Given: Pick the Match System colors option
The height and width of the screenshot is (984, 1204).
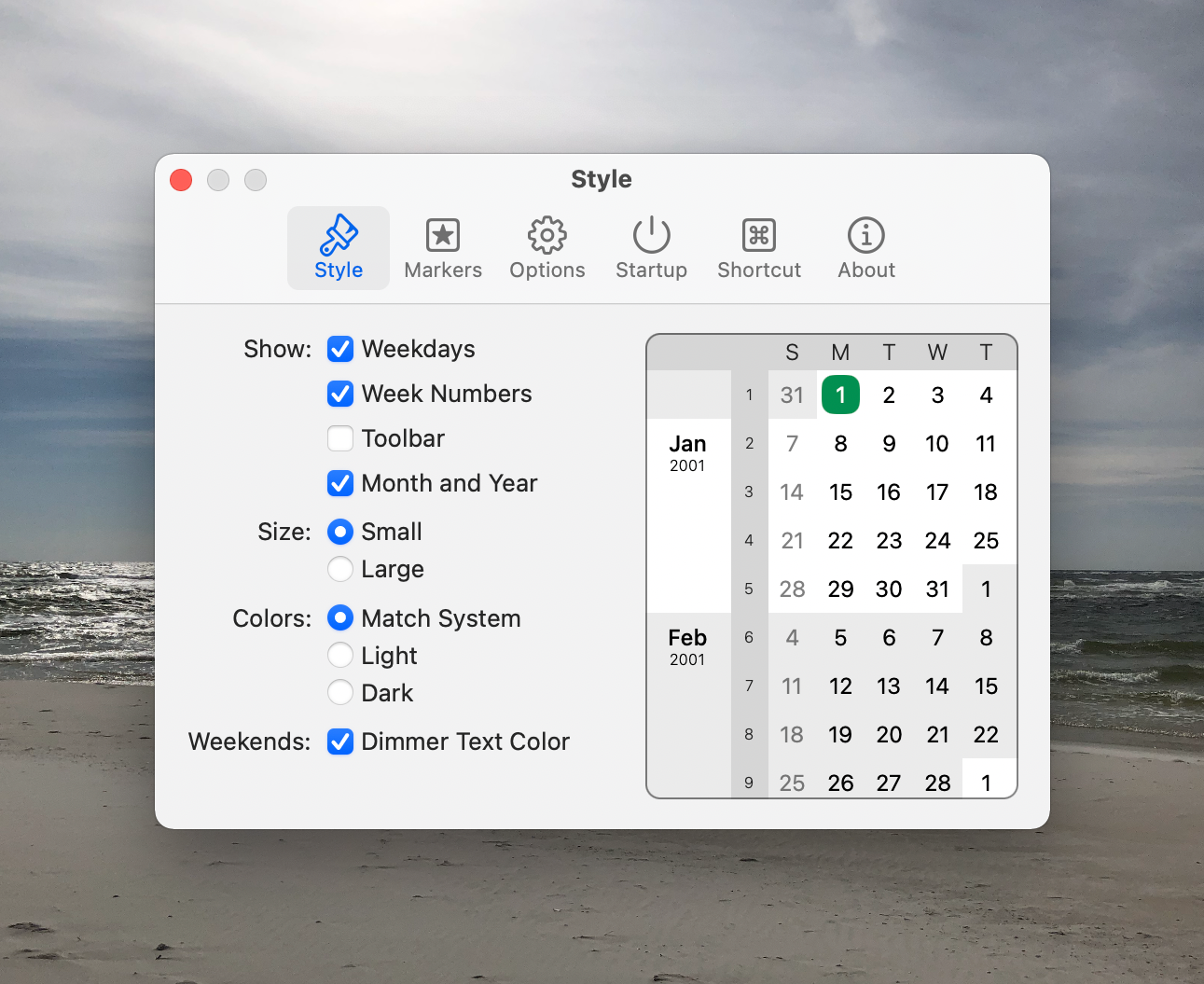Looking at the screenshot, I should (340, 618).
